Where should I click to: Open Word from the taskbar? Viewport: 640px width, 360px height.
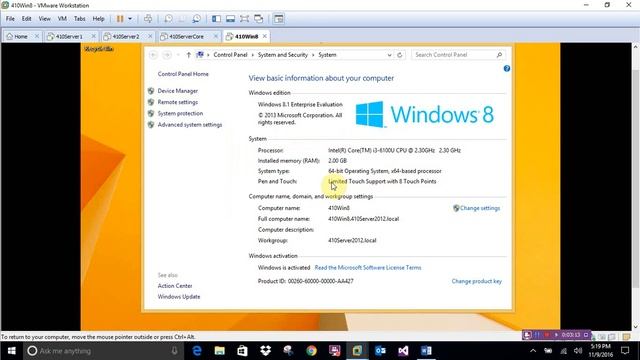click(426, 351)
